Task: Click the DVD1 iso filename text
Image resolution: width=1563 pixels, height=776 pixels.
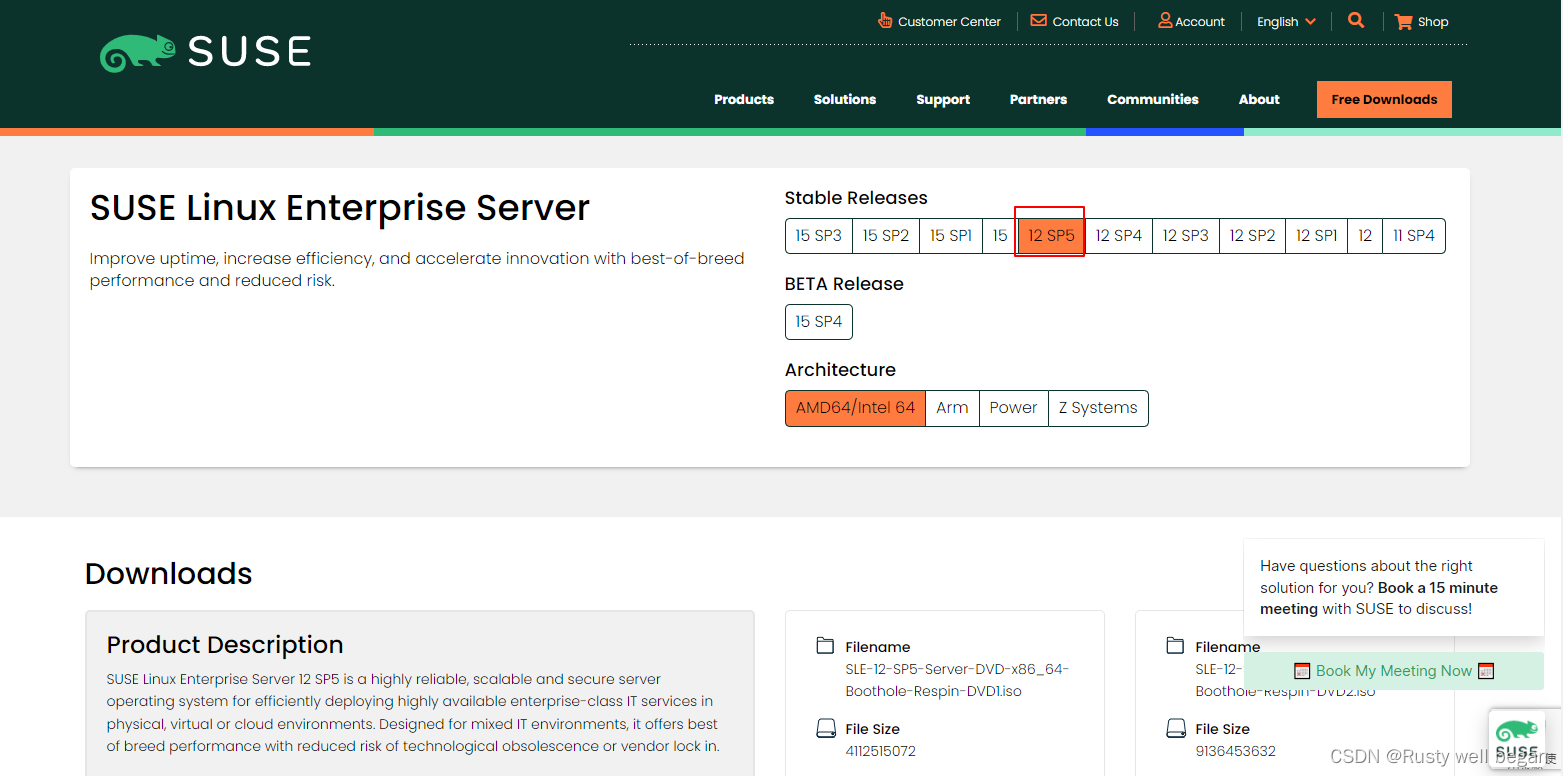Action: (957, 680)
